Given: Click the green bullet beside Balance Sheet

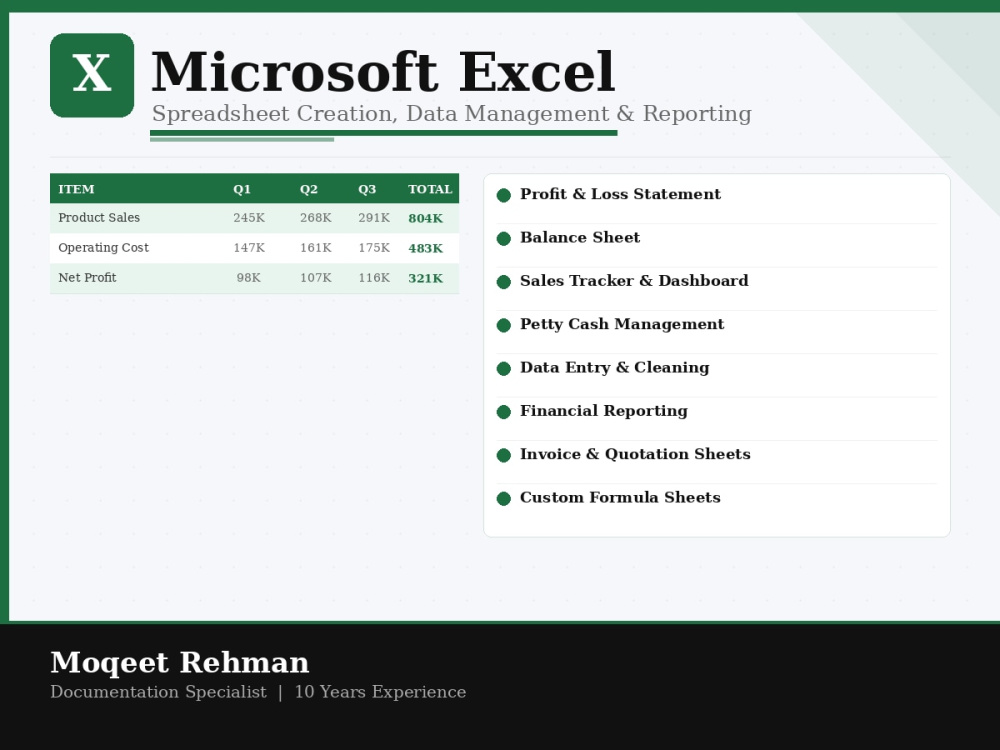Looking at the screenshot, I should click(x=504, y=239).
